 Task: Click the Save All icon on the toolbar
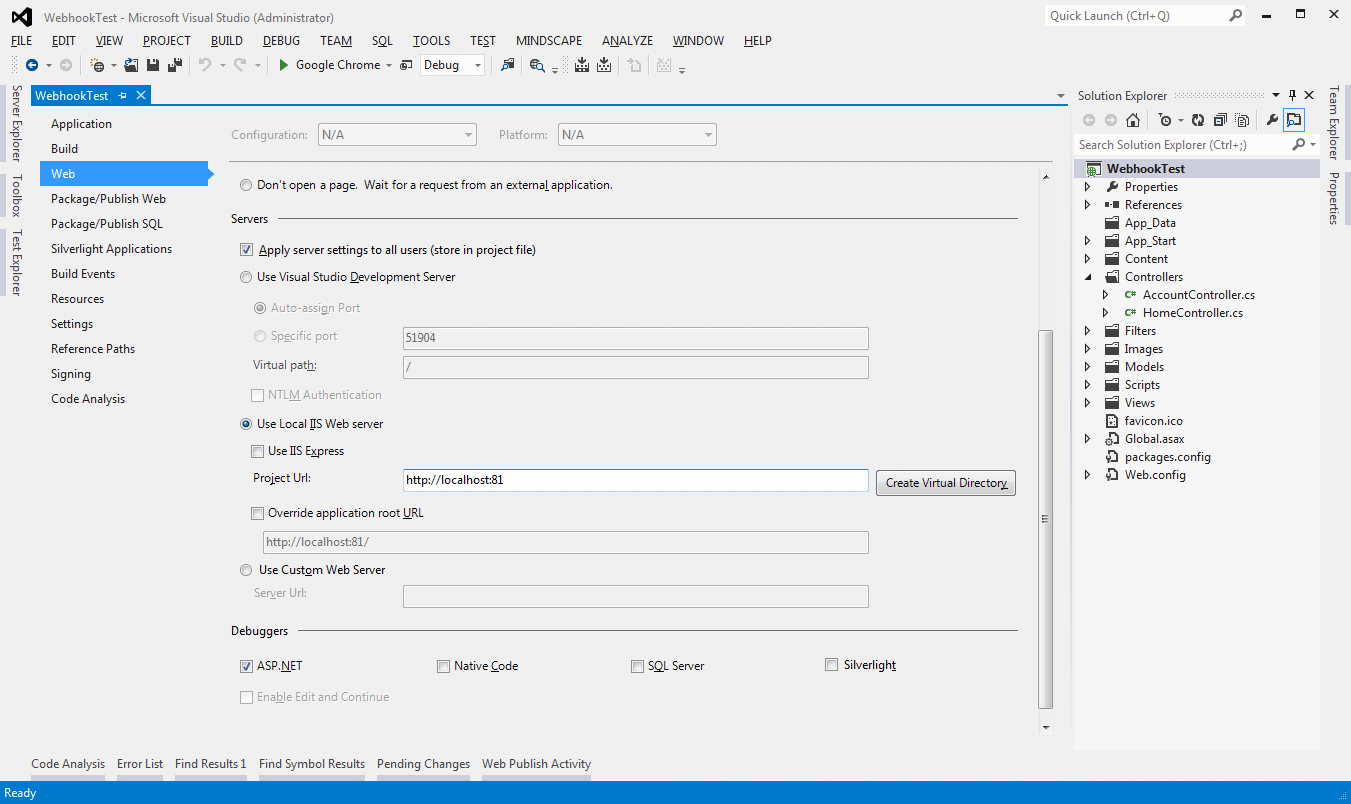click(174, 64)
